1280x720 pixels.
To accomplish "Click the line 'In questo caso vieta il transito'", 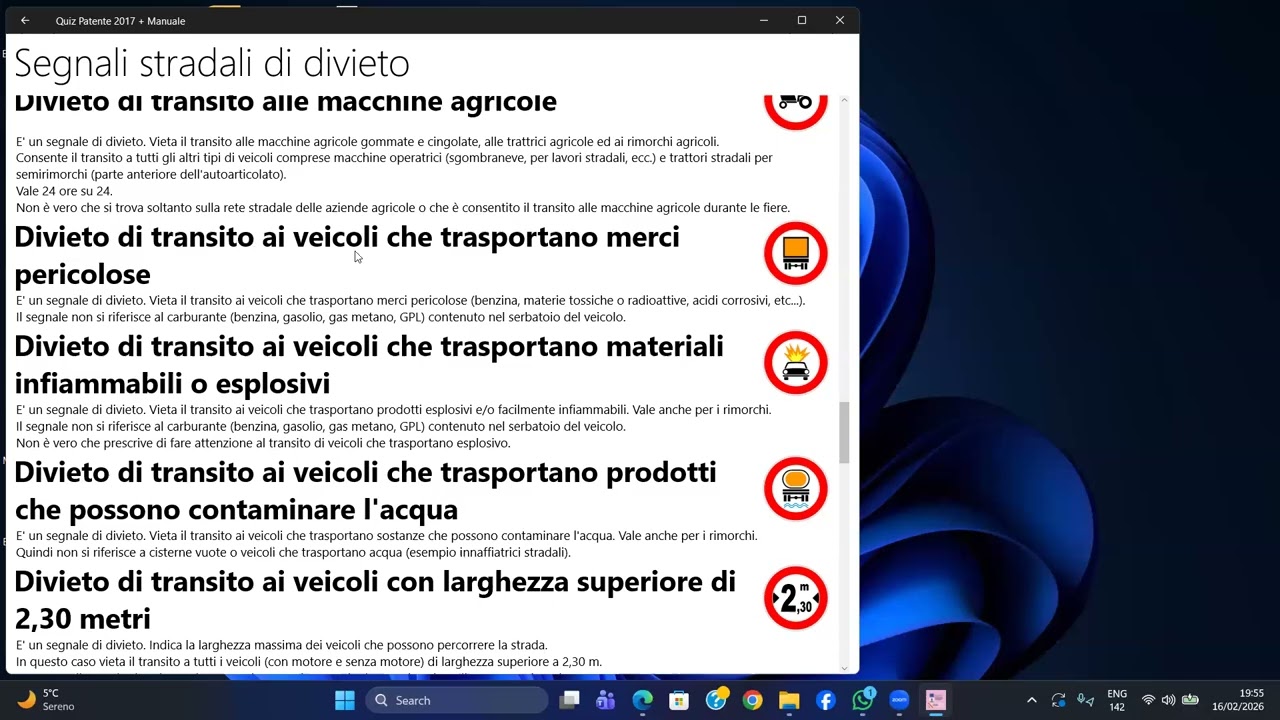I will pyautogui.click(x=309, y=662).
